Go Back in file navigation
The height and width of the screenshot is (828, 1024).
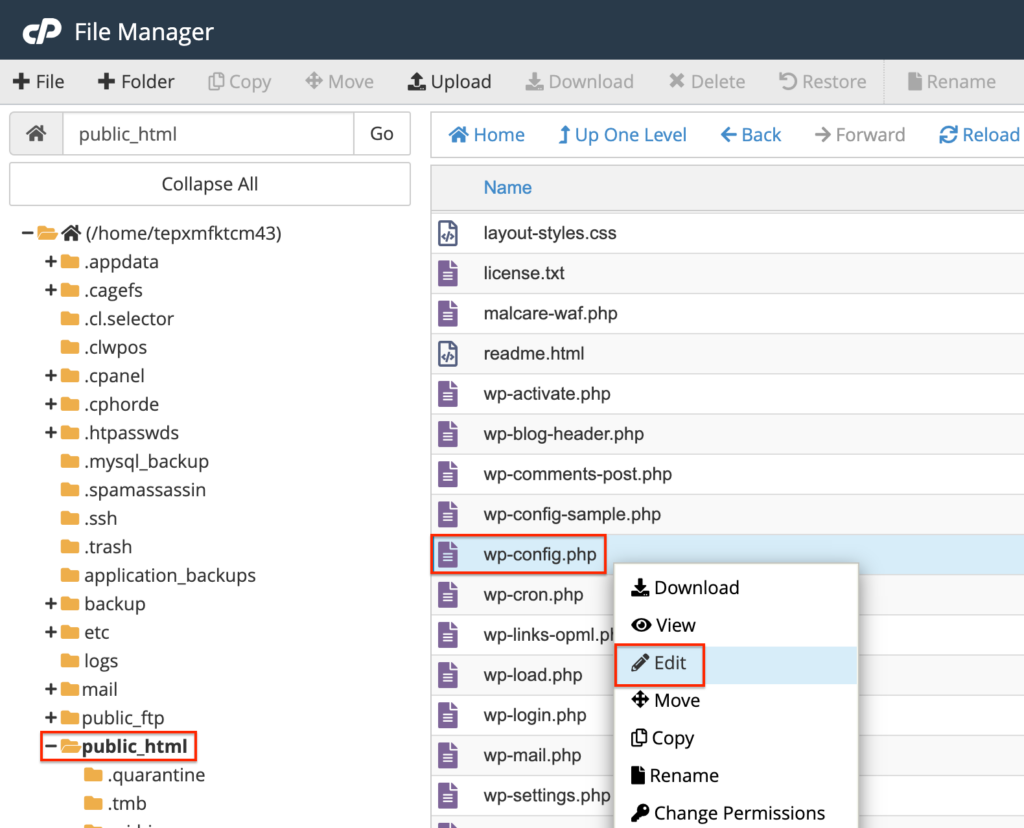(x=750, y=135)
